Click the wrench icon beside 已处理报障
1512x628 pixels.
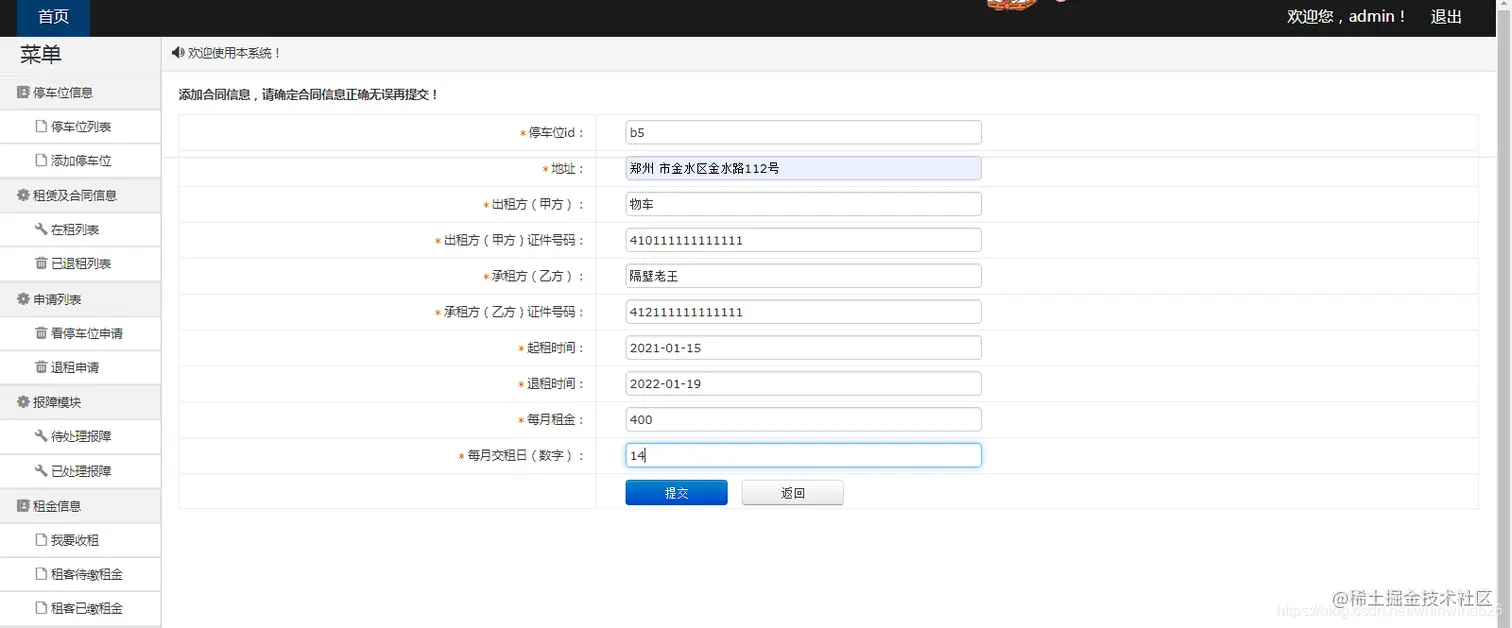[x=41, y=471]
